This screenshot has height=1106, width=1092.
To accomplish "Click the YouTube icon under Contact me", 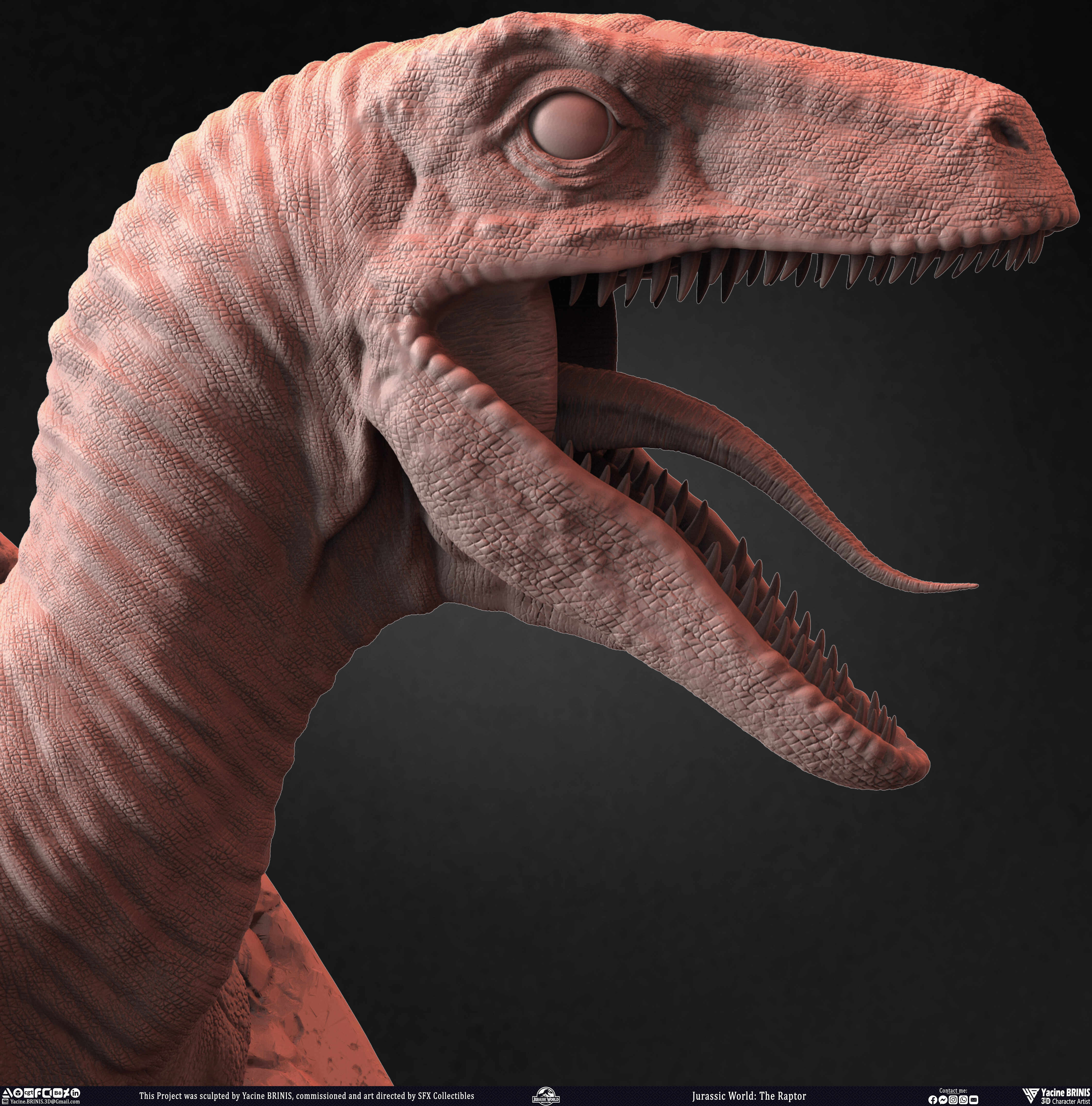I will coord(974,1100).
